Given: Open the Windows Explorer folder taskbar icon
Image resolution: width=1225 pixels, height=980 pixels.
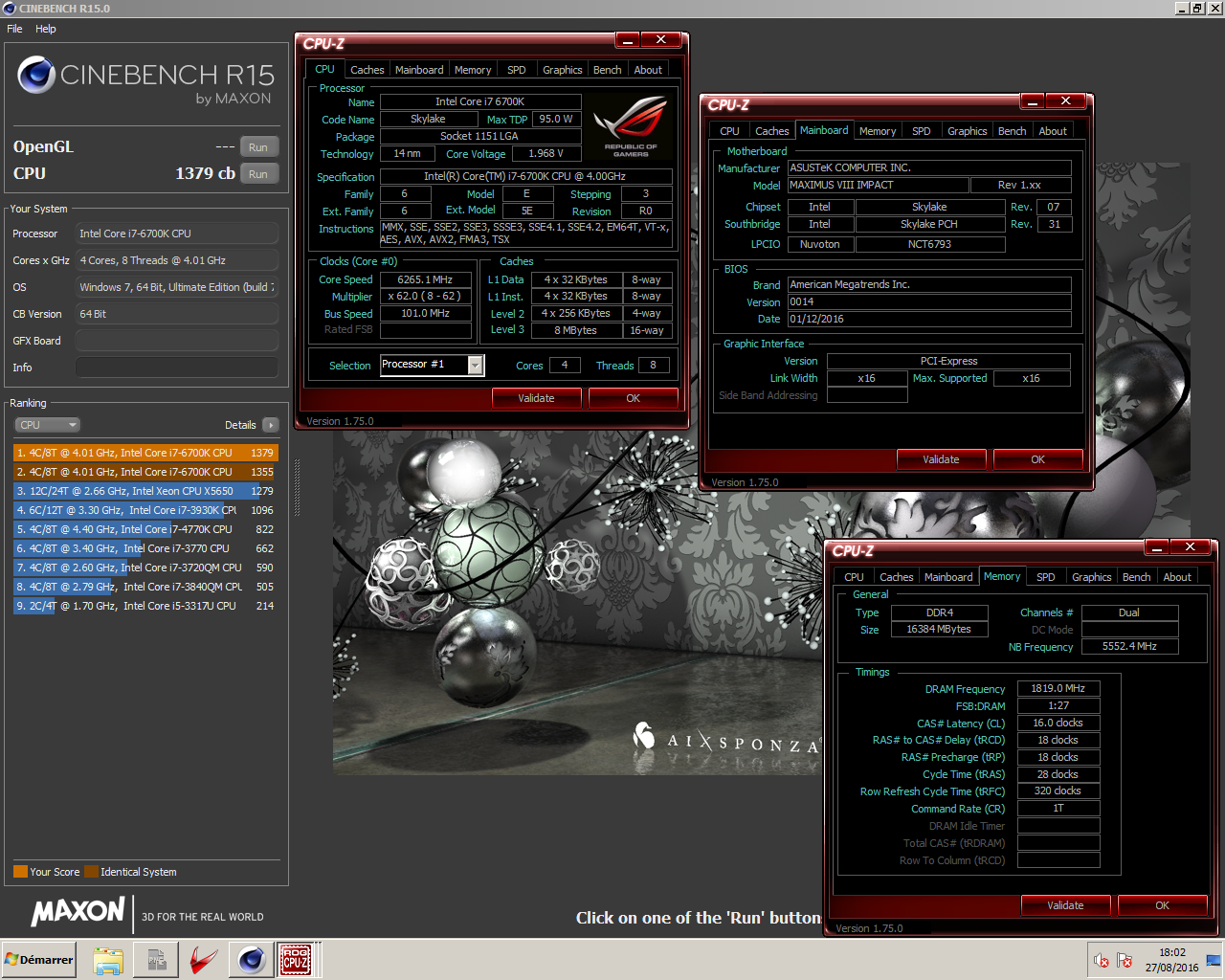Looking at the screenshot, I should coord(108,960).
